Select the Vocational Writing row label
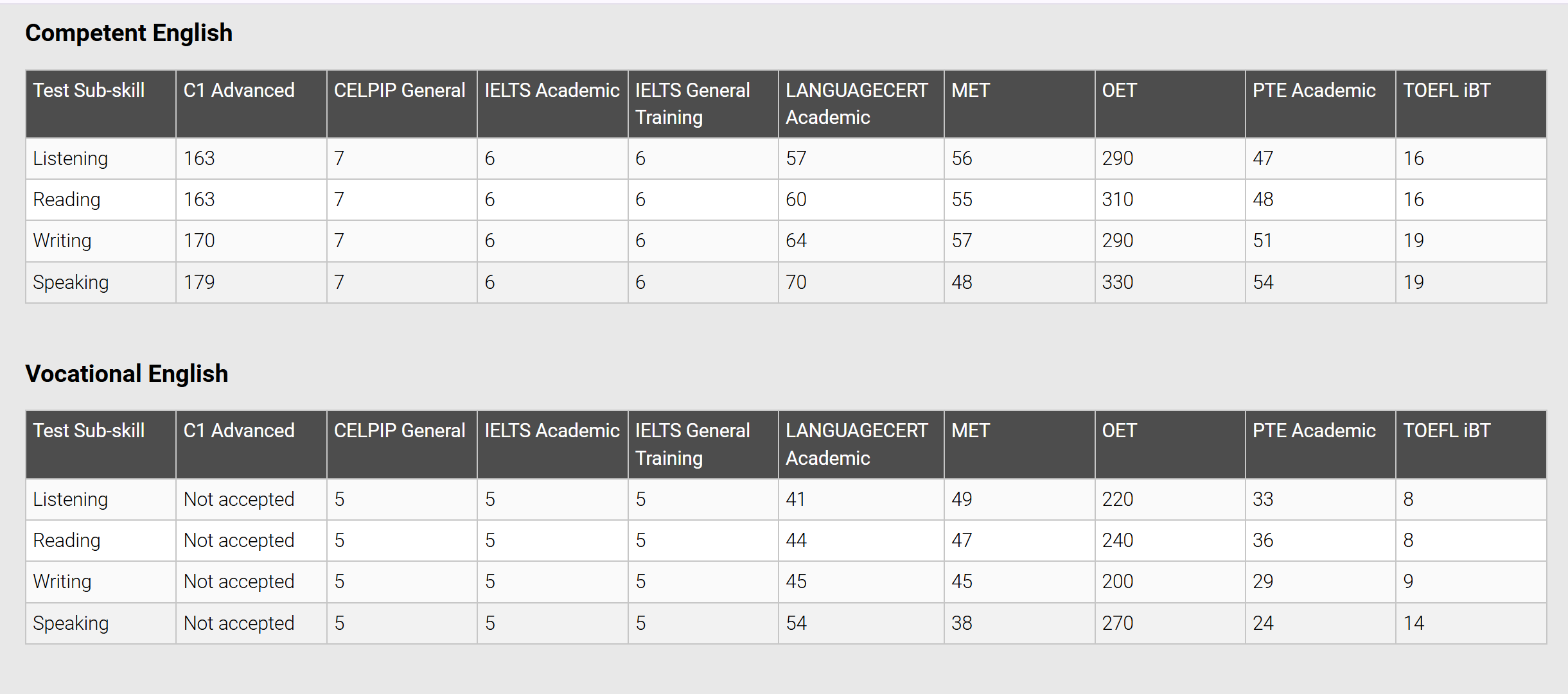The height and width of the screenshot is (694, 1568). point(62,582)
